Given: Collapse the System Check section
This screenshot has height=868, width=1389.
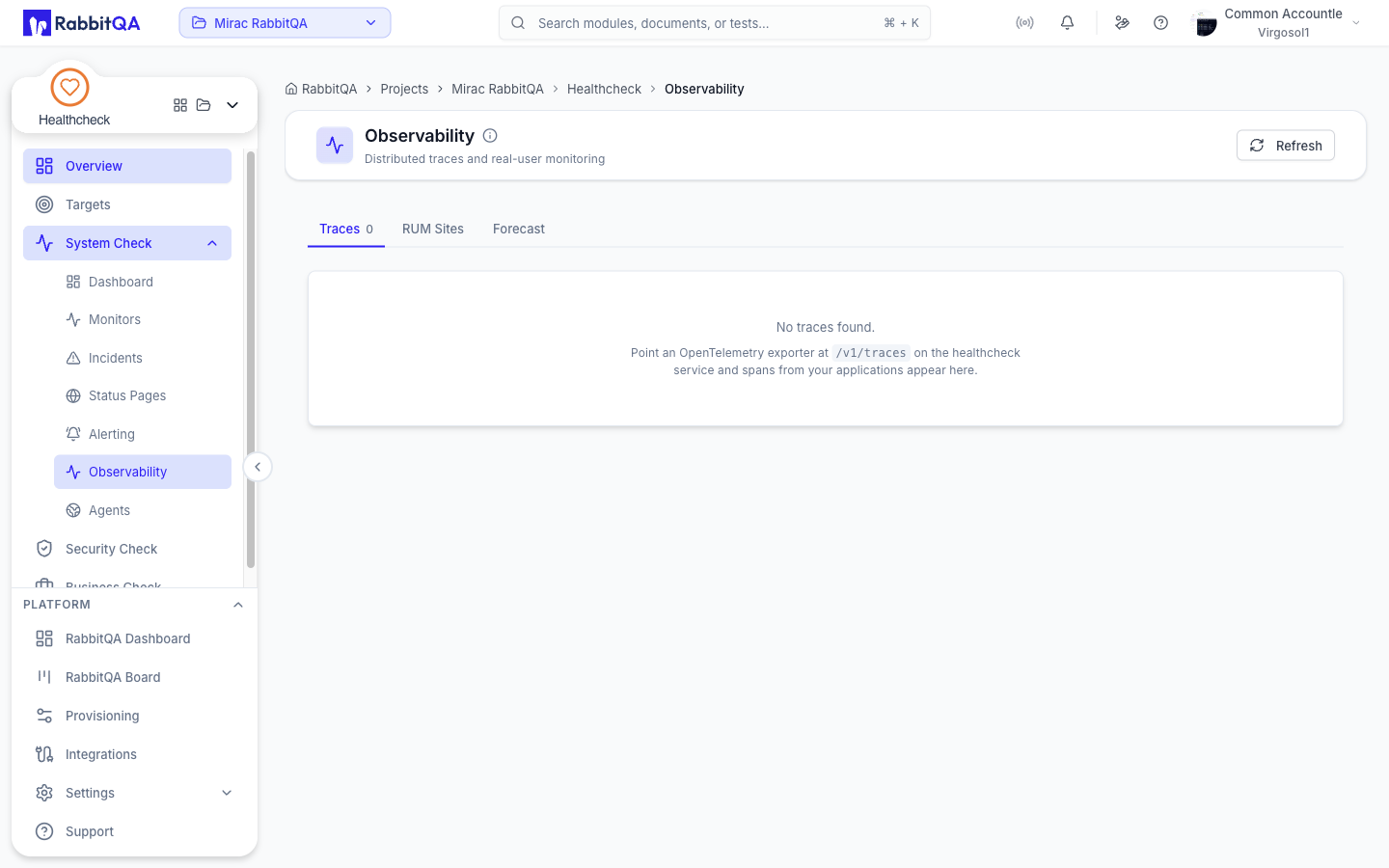Looking at the screenshot, I should [212, 243].
